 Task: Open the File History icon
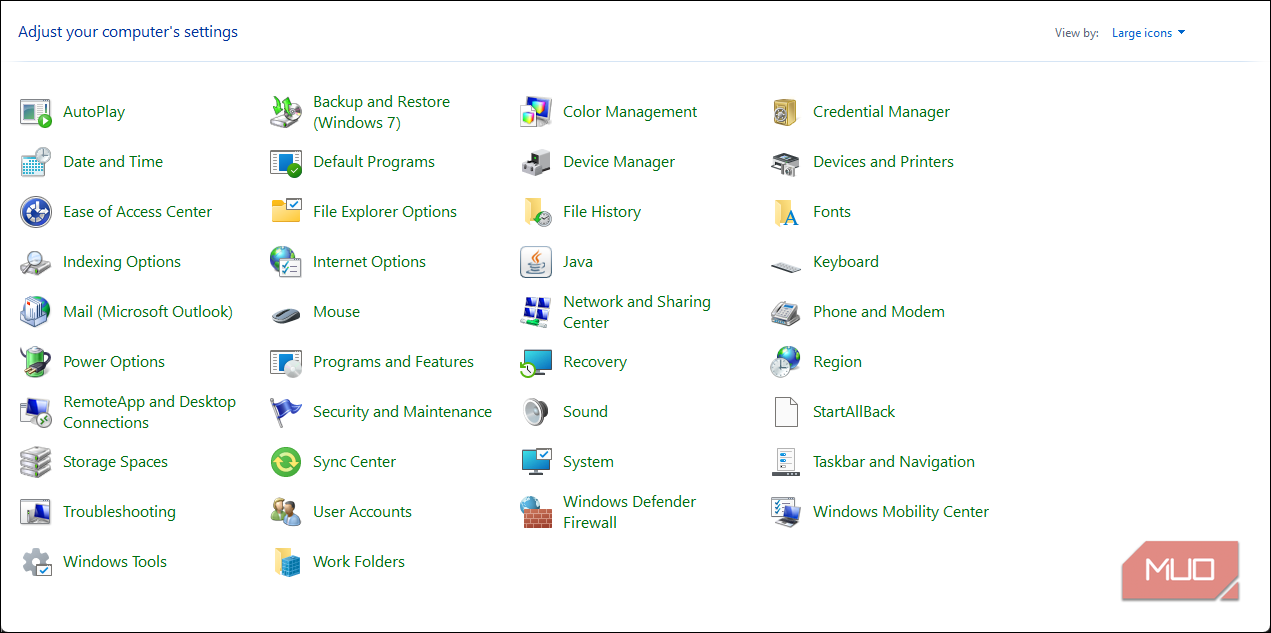(536, 212)
